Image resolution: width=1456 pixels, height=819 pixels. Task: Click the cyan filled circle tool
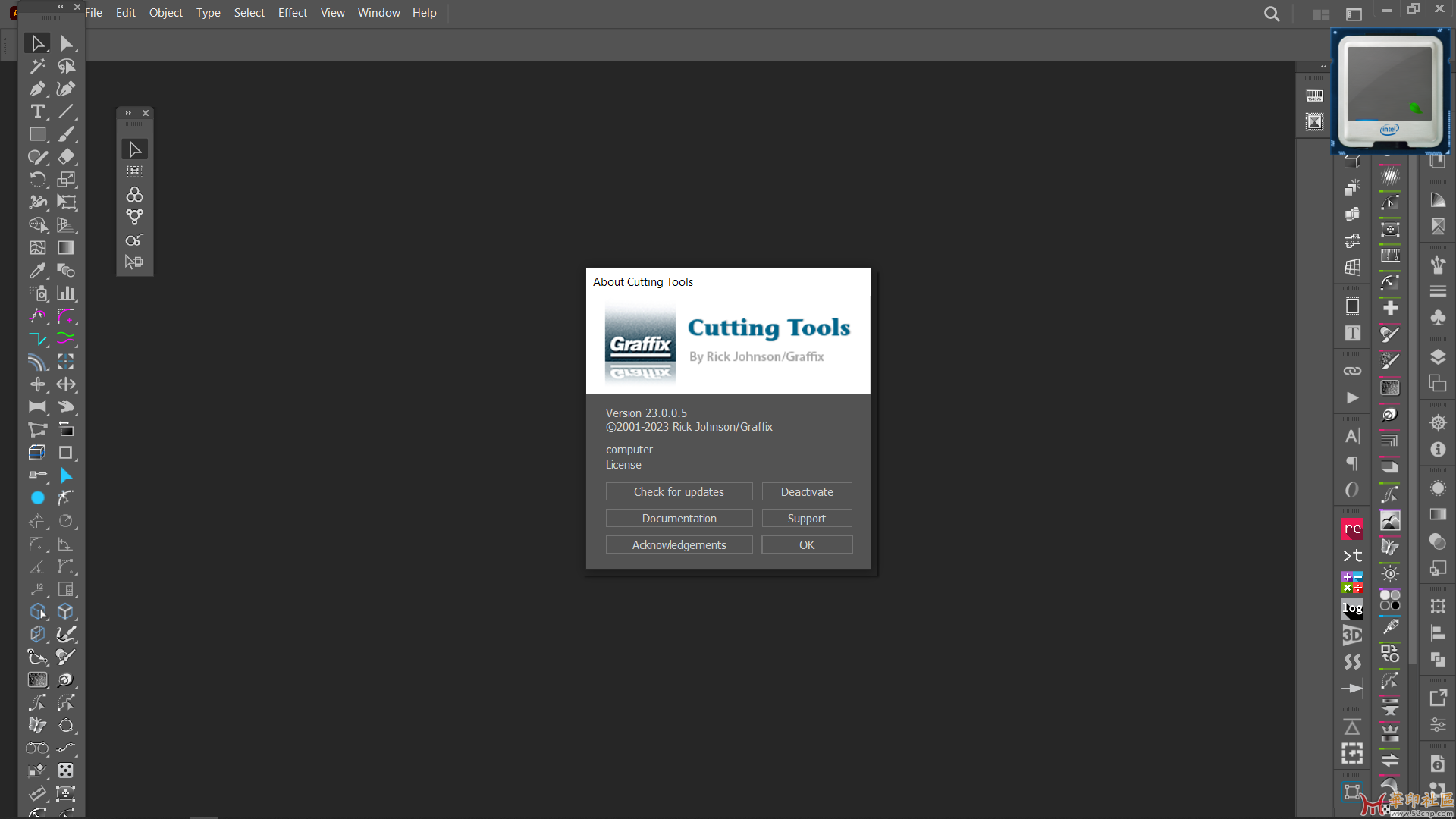[x=37, y=498]
